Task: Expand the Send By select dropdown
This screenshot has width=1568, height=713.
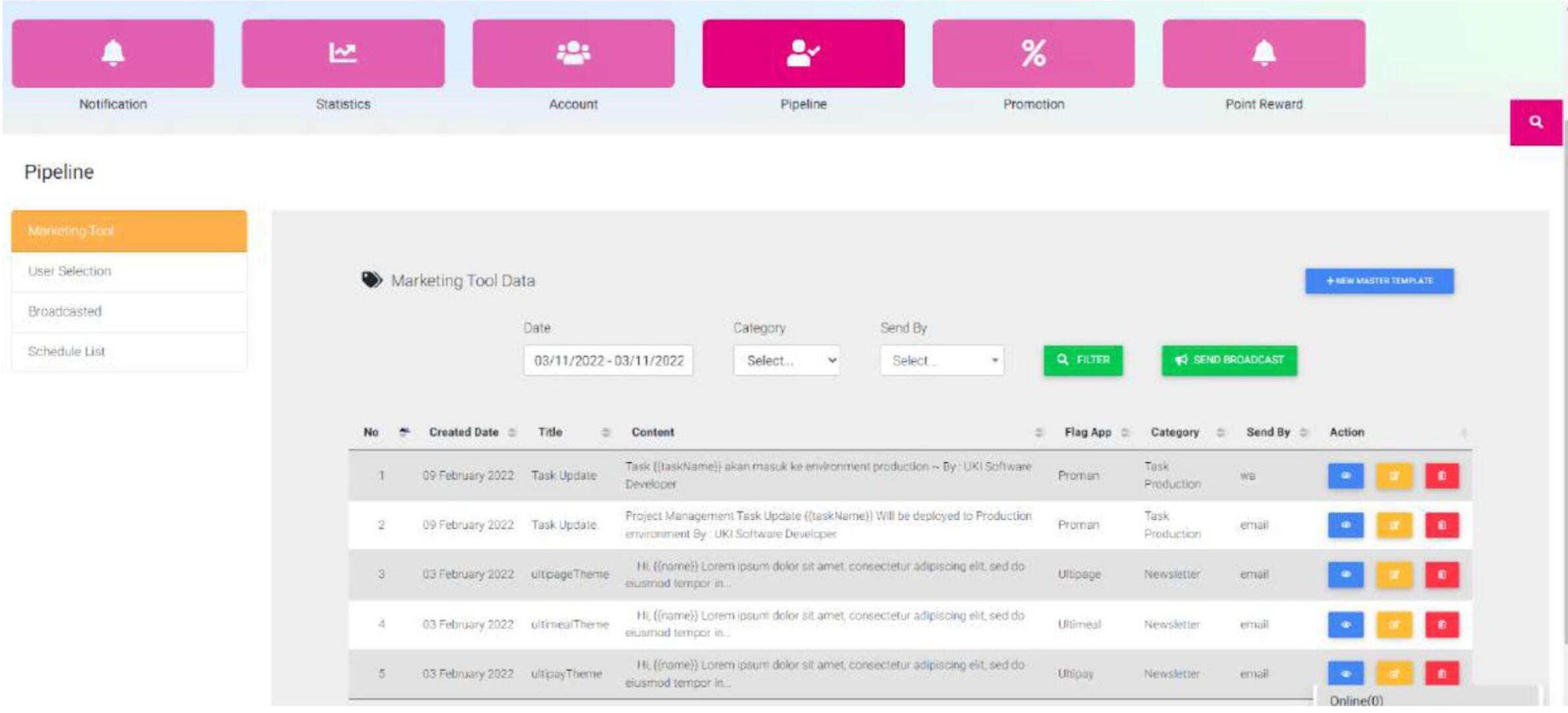Action: [941, 360]
